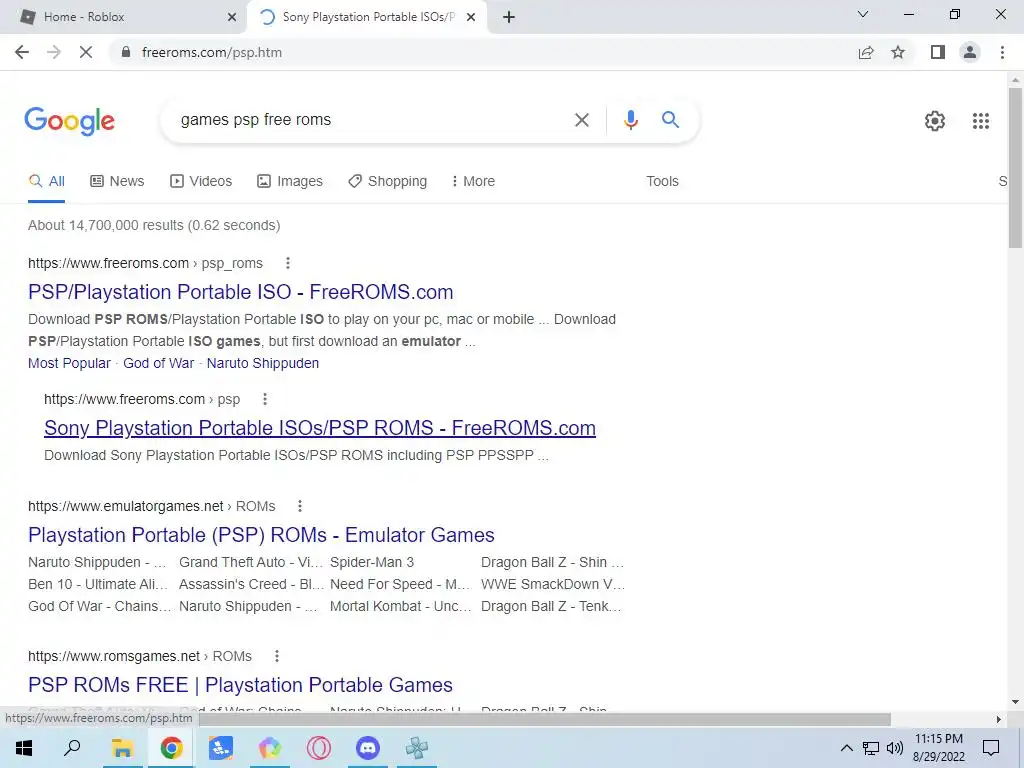Image resolution: width=1024 pixels, height=768 pixels.
Task: Open Sony Playstation Portable ISOs/PSP ROMS link
Action: coord(320,428)
